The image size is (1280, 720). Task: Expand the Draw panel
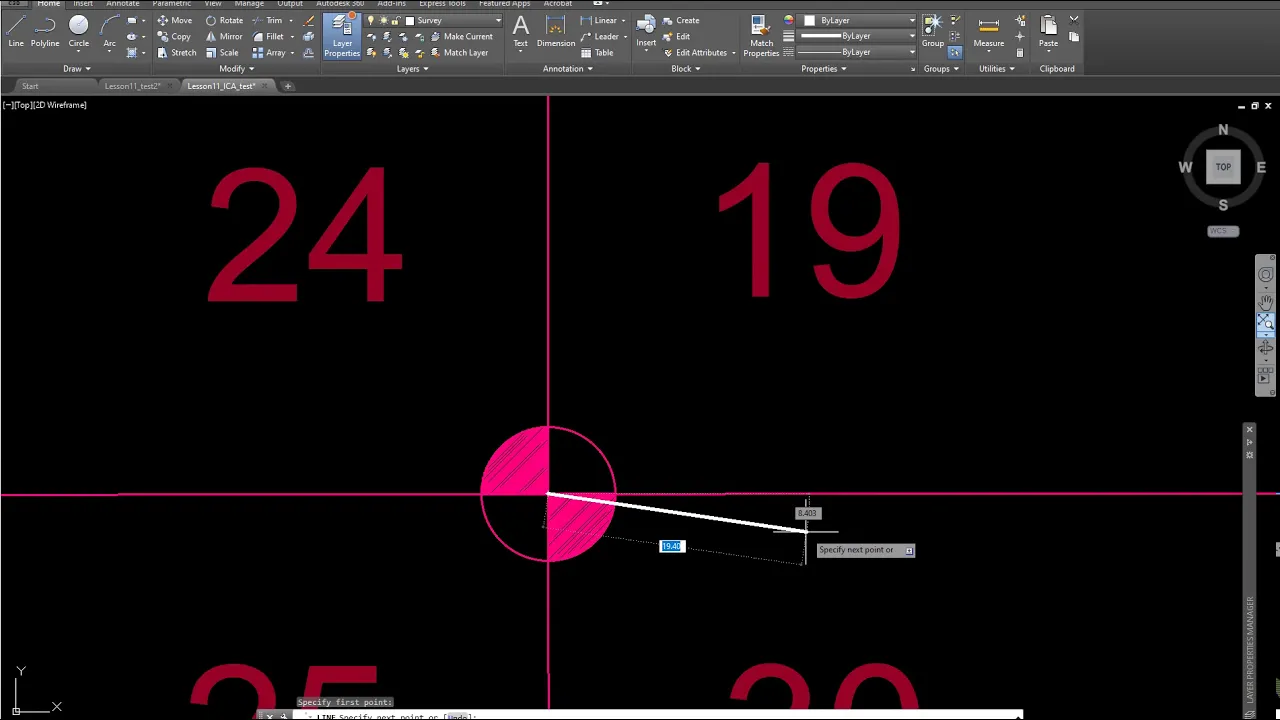(x=77, y=69)
